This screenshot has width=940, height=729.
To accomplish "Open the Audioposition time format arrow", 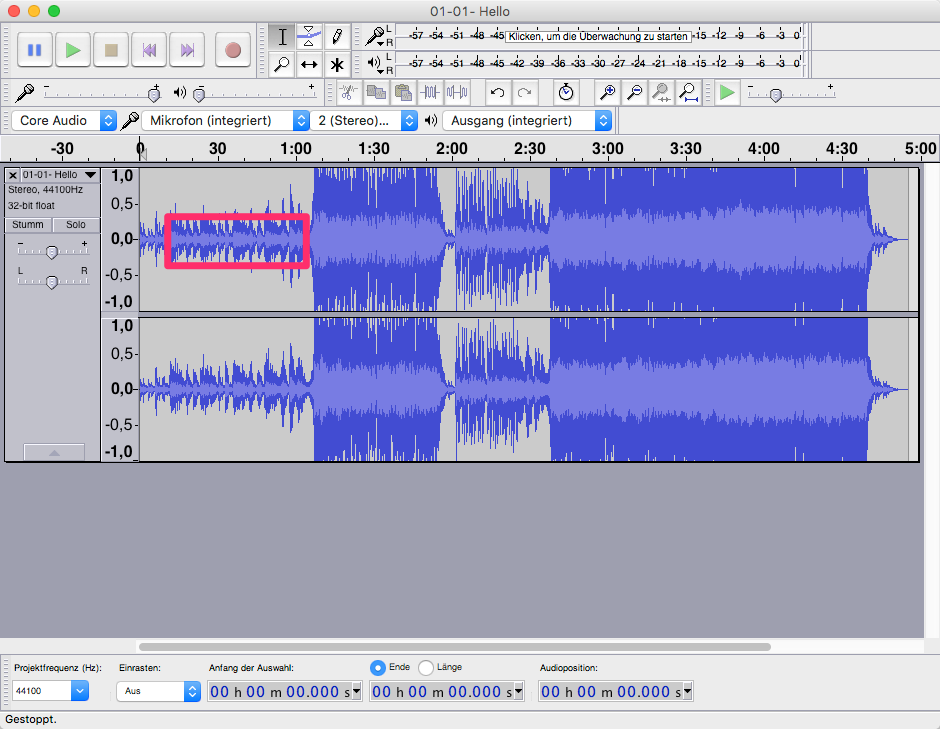I will click(688, 691).
